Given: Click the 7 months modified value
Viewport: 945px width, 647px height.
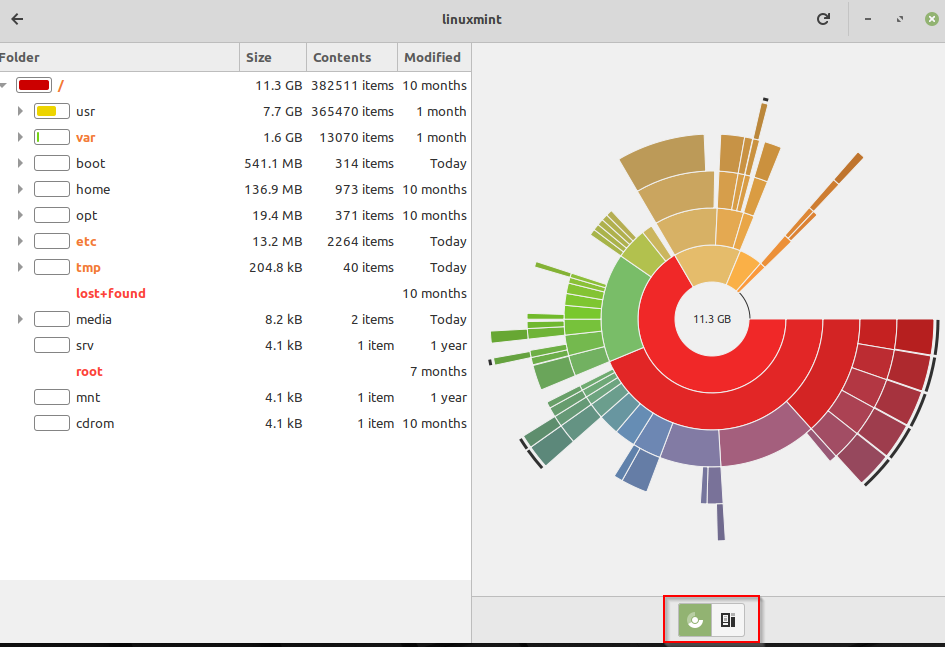Looking at the screenshot, I should pos(438,371).
